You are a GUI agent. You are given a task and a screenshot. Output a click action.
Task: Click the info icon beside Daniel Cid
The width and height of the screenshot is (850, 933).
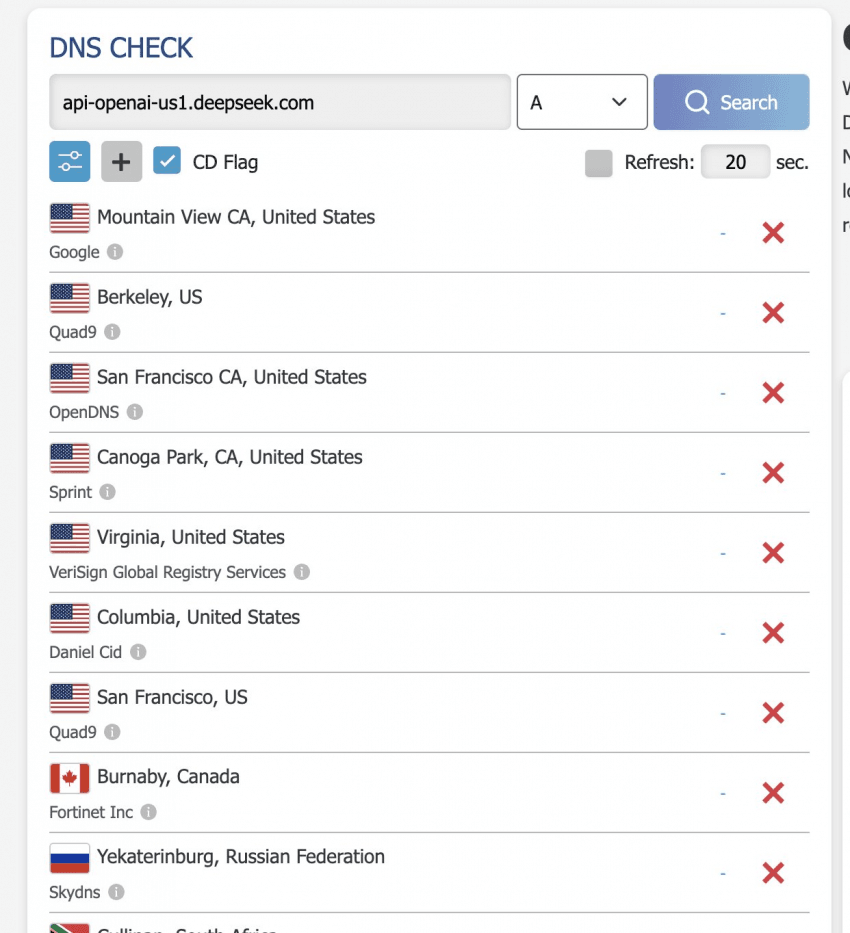click(x=138, y=652)
